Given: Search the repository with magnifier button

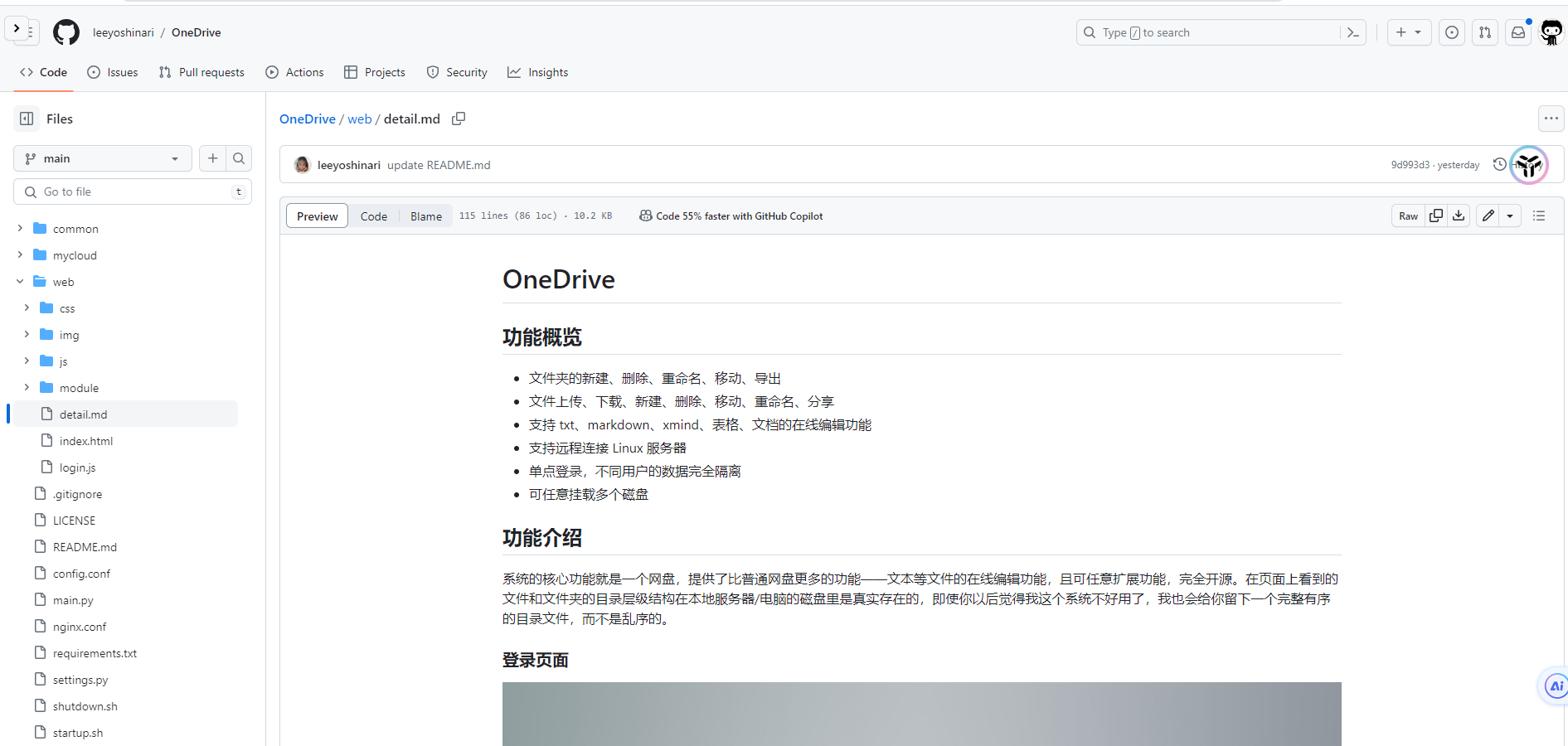Looking at the screenshot, I should pos(239,158).
